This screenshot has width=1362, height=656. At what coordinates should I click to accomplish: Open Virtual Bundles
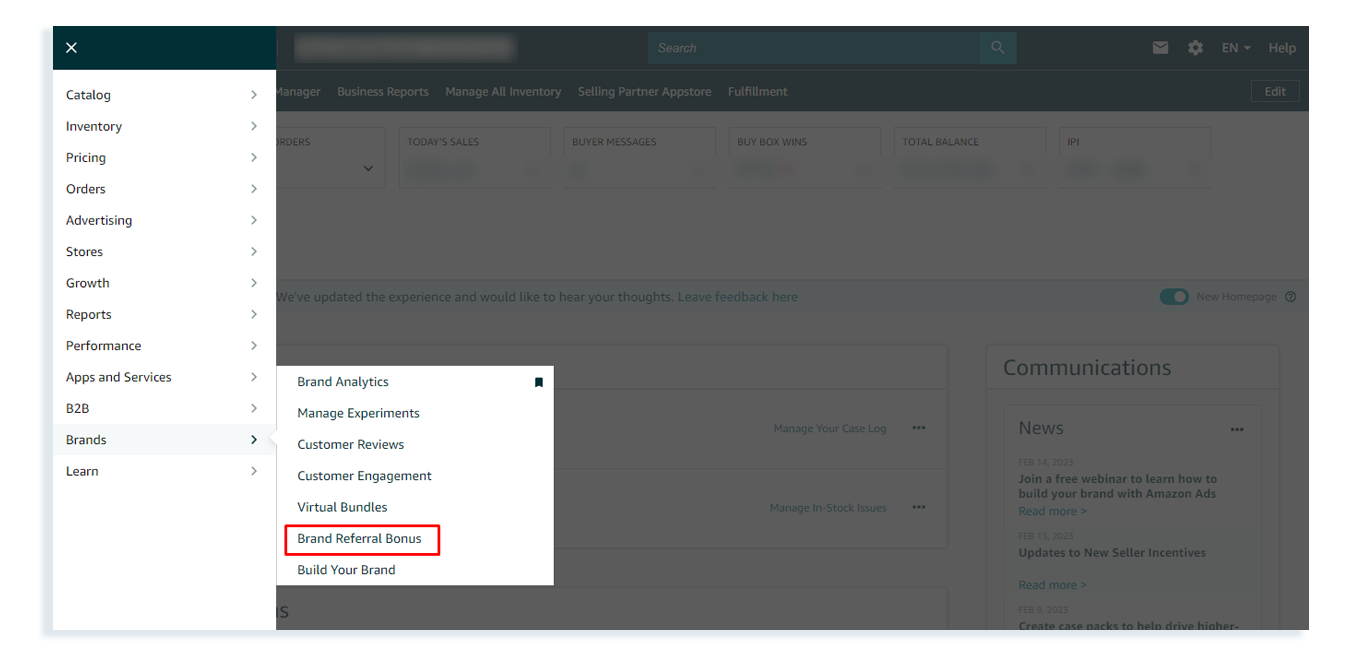[342, 507]
